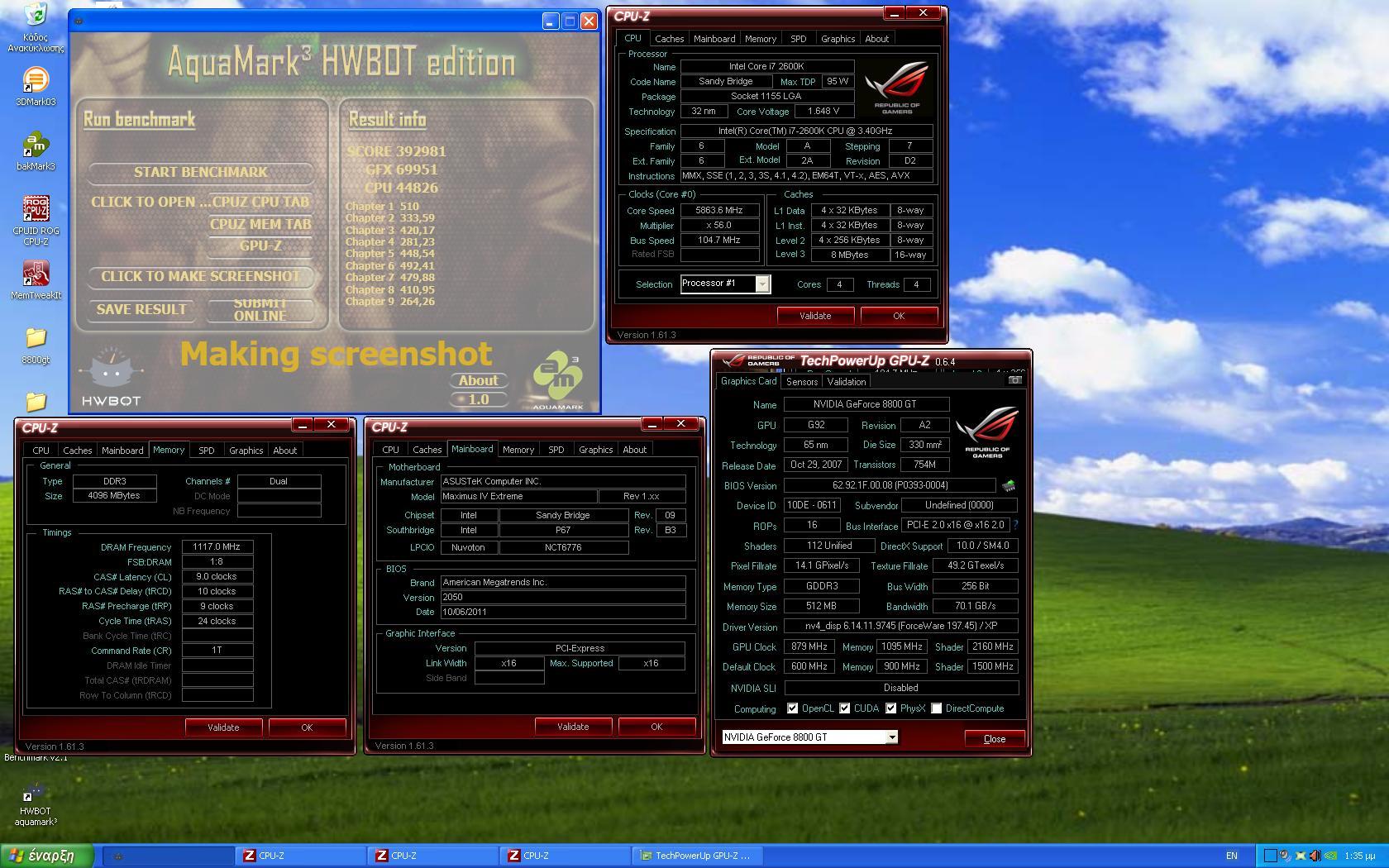The image size is (1389, 868).
Task: Click the SCORE 392981 result text
Action: (x=396, y=151)
